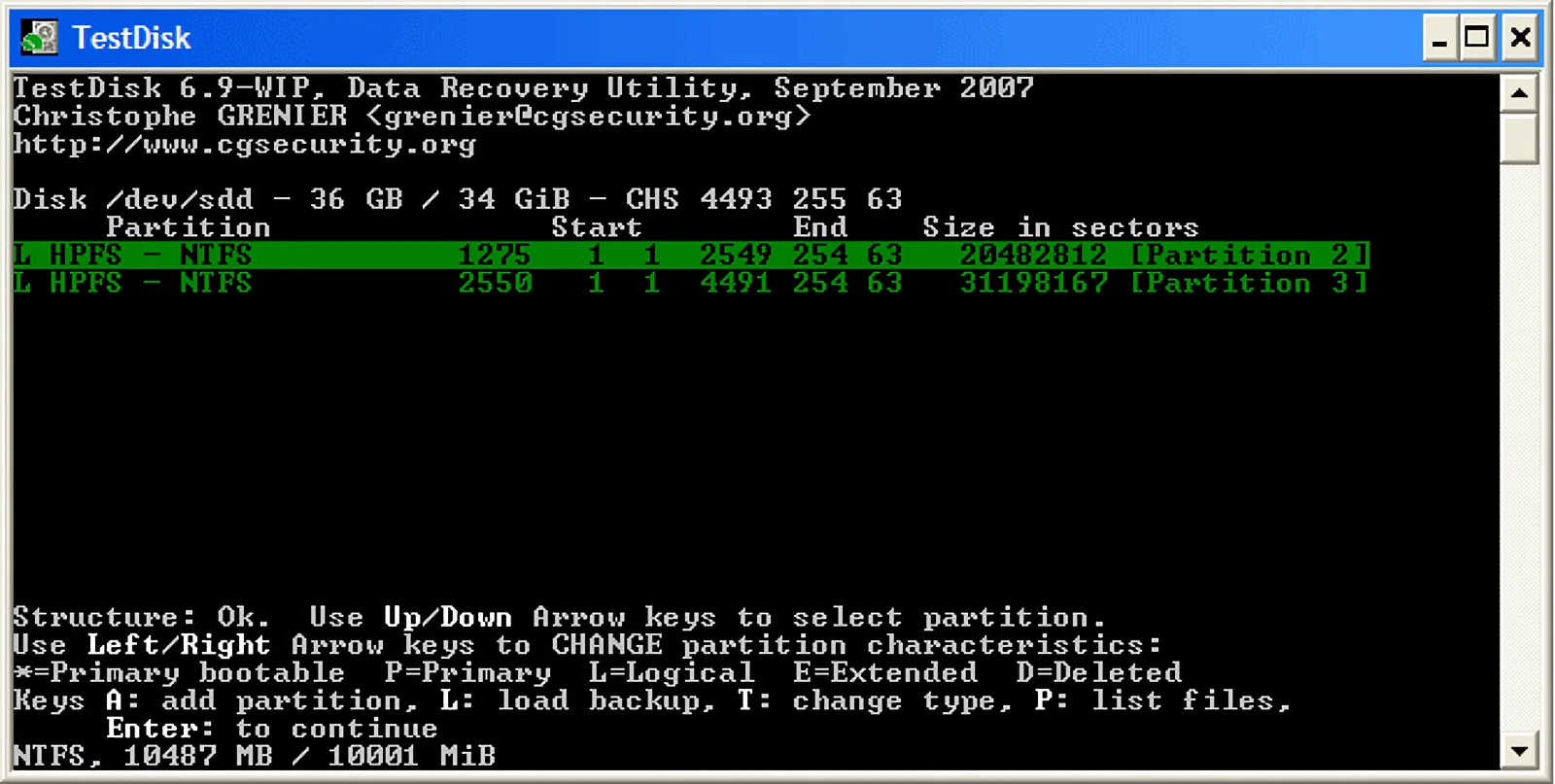Click the http://www.cgsecurity.org URL text

coord(245,145)
